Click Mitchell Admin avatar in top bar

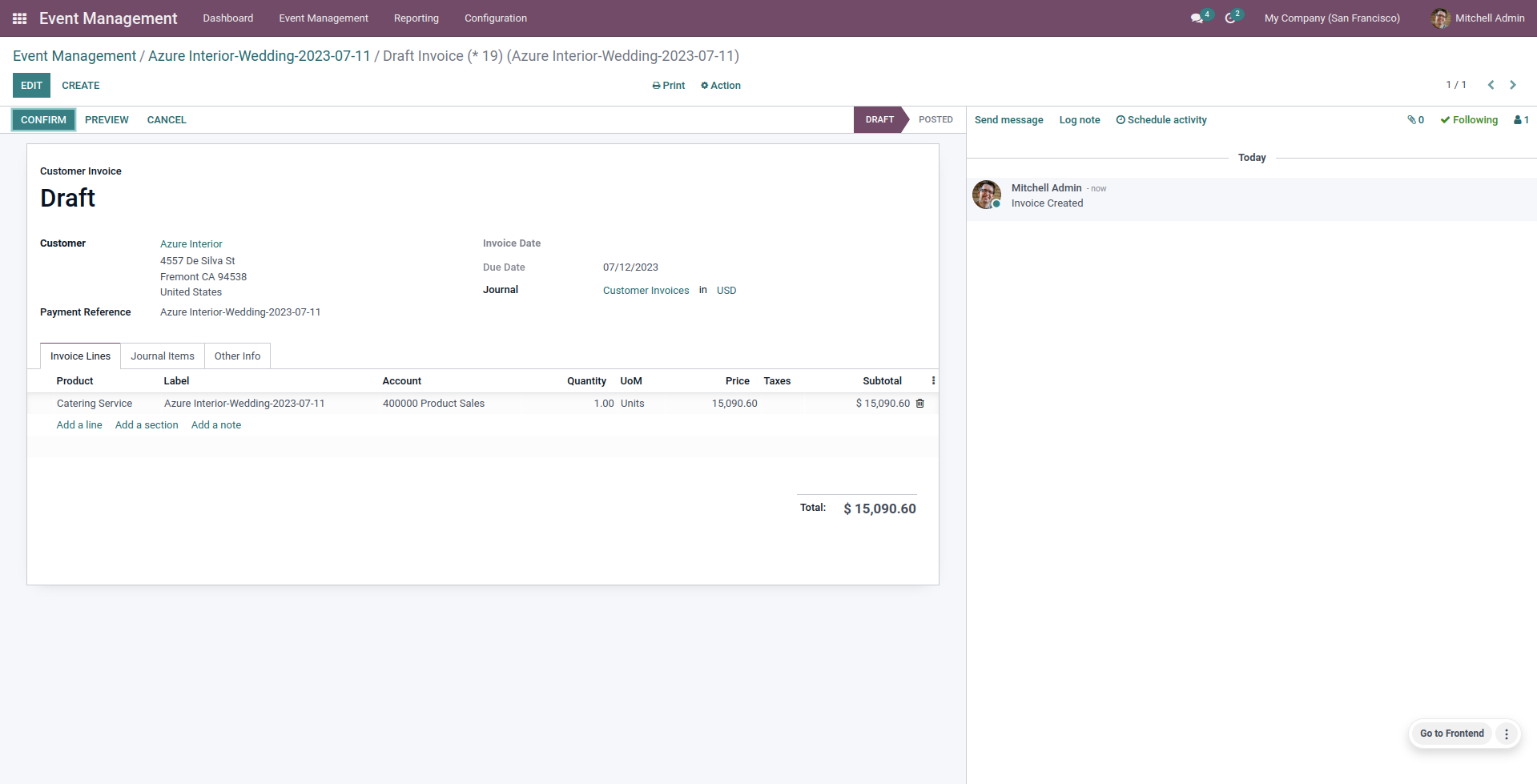(x=1440, y=18)
